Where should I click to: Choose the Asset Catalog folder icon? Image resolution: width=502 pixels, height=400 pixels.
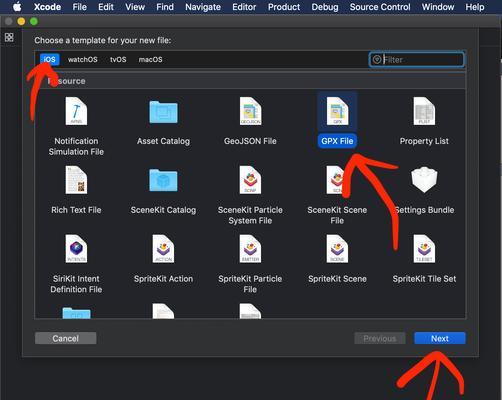click(x=163, y=112)
